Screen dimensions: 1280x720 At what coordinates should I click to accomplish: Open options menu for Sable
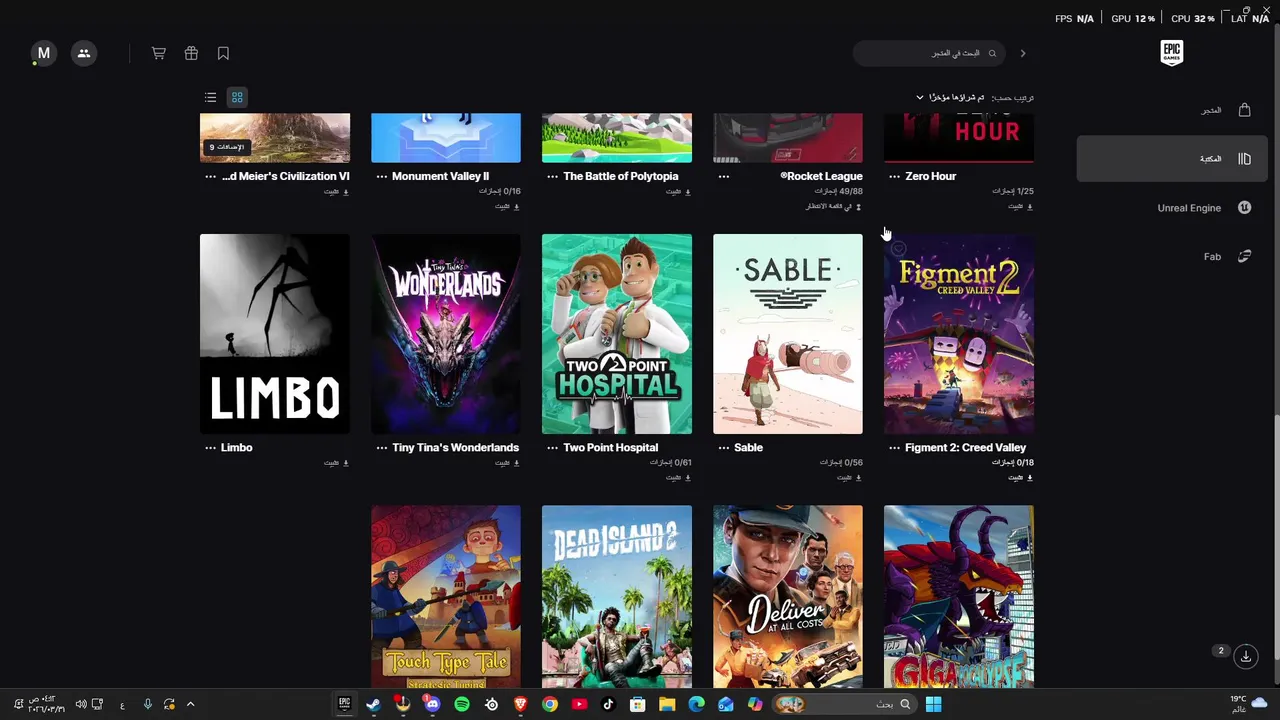723,448
